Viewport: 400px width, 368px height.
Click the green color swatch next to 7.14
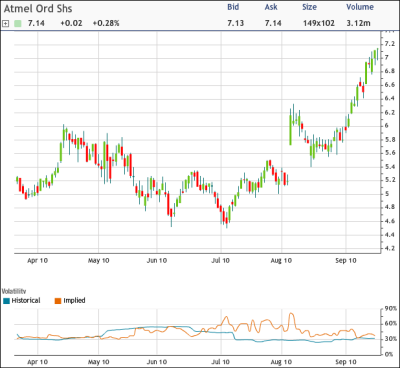click(18, 23)
